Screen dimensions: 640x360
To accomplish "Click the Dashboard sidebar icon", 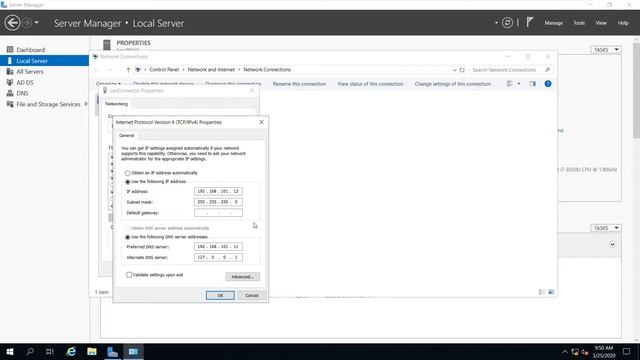I will [x=10, y=49].
